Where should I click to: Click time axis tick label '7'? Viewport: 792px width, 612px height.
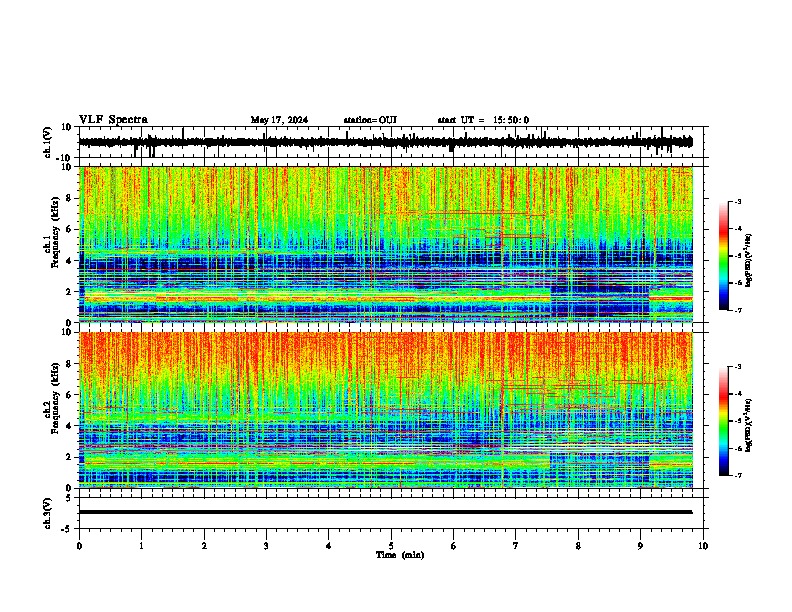point(516,546)
